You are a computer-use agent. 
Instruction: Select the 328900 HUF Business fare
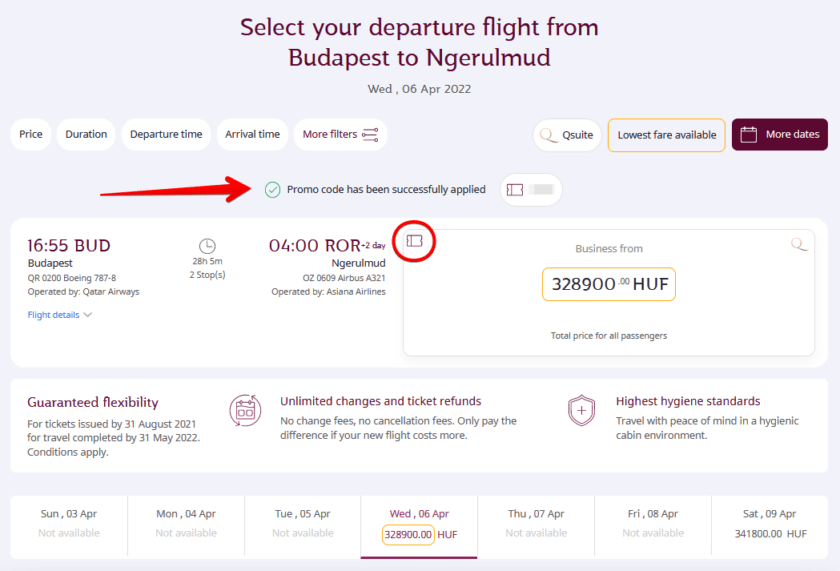pos(609,284)
